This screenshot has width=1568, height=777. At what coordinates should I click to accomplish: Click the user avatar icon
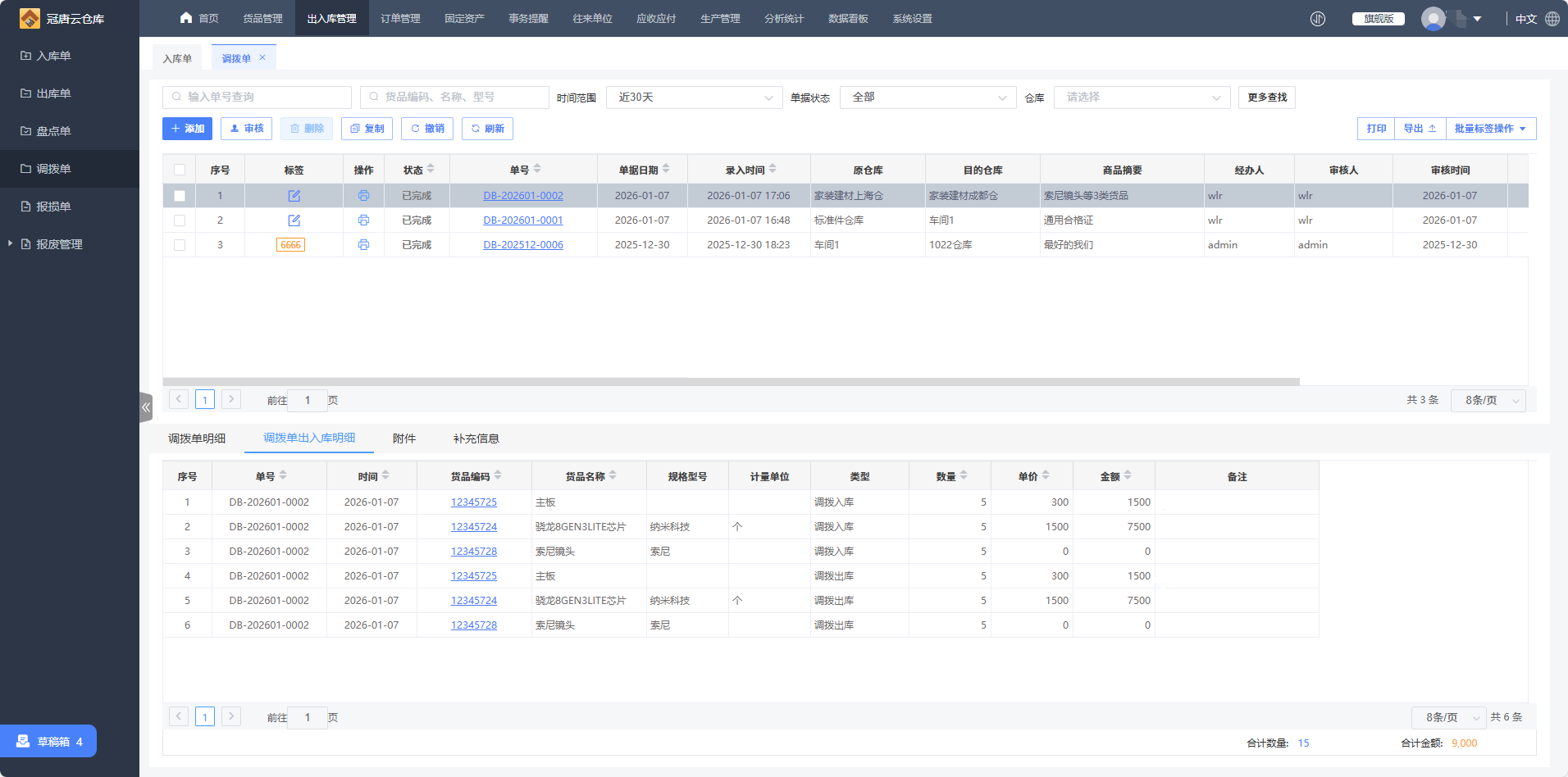(1433, 19)
